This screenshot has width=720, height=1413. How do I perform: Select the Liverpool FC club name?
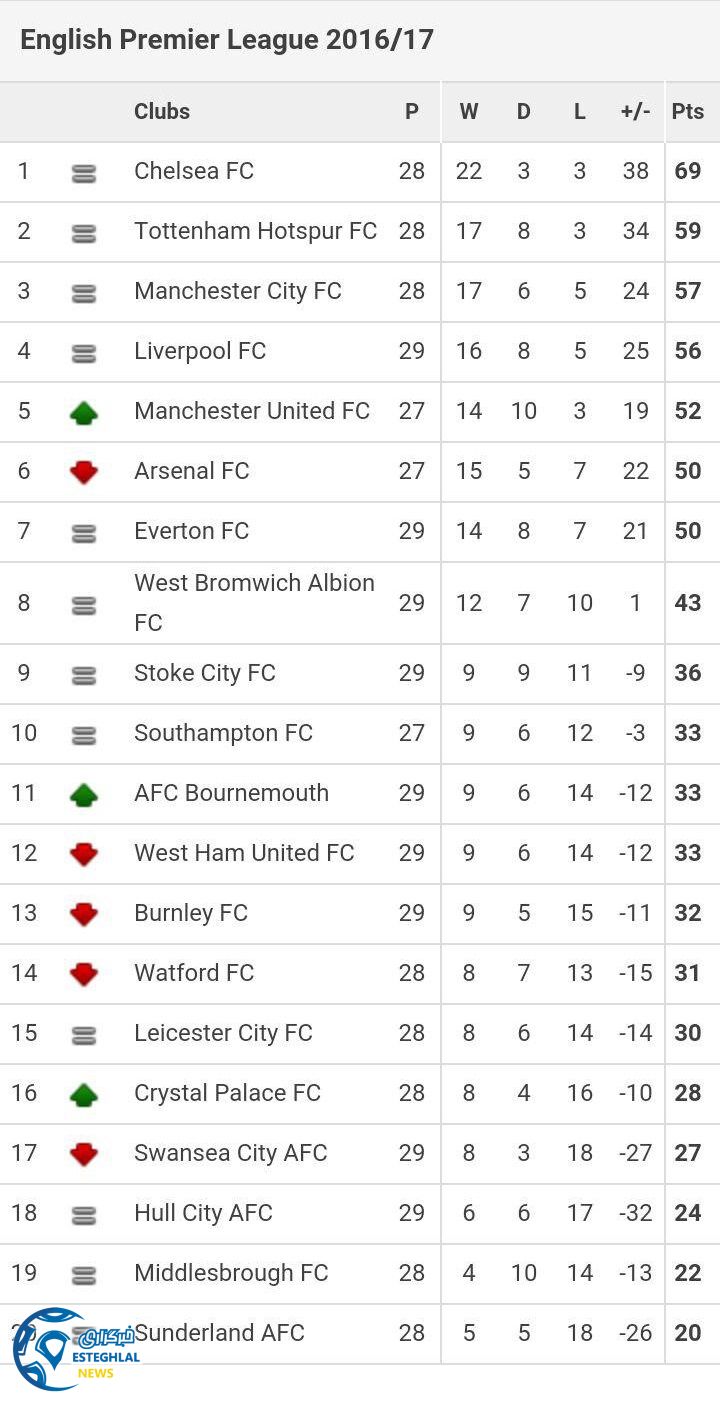(x=200, y=351)
